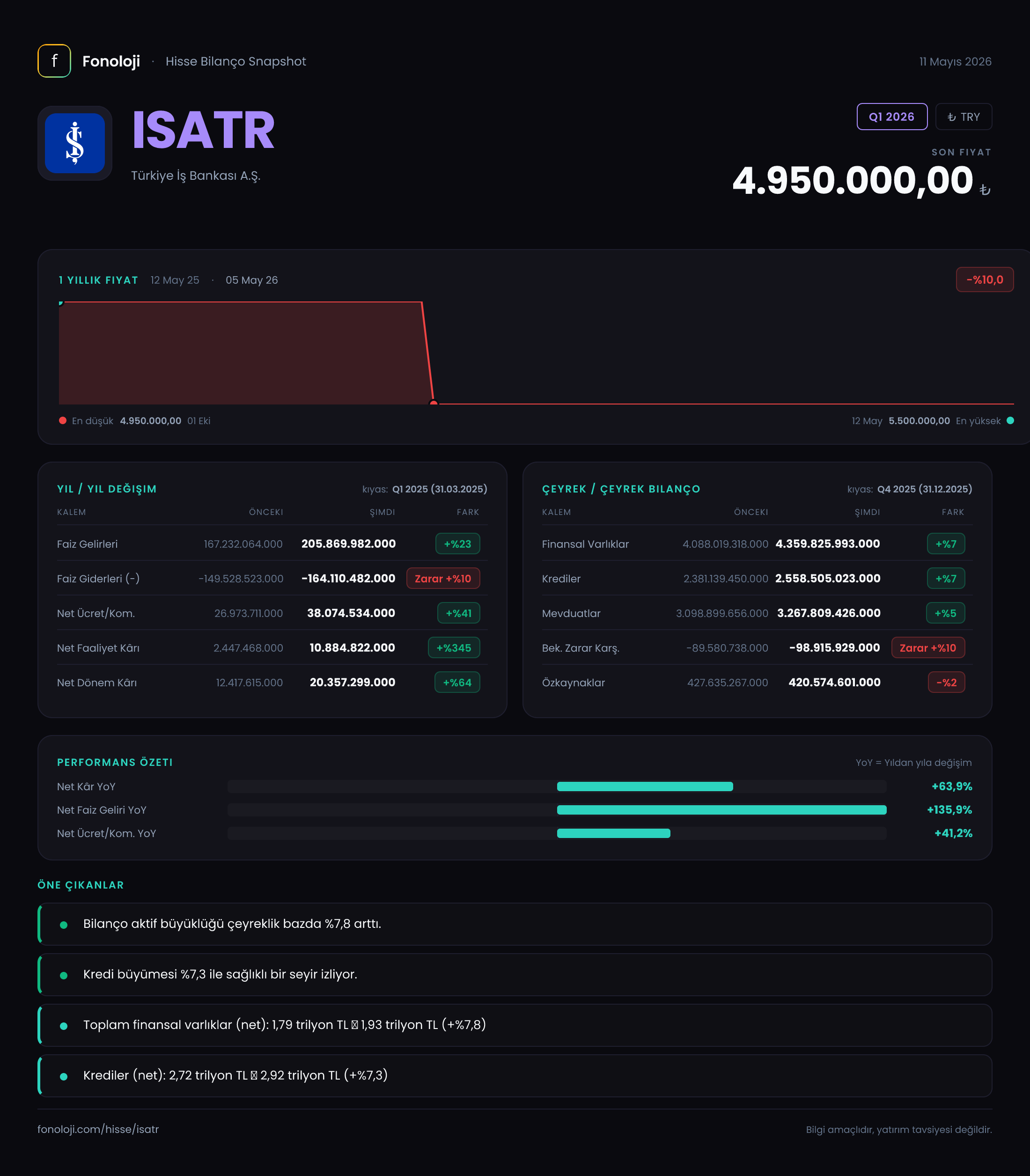The image size is (1030, 1176).
Task: Click the +%41 badge for Net Ücret/Kom.
Action: tap(459, 613)
